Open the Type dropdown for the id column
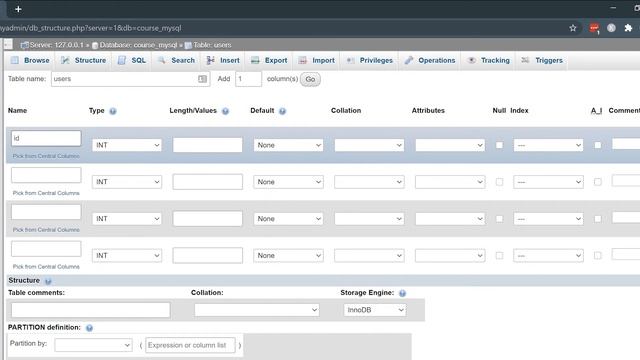Screen dimensions: 640x360 (x=127, y=145)
